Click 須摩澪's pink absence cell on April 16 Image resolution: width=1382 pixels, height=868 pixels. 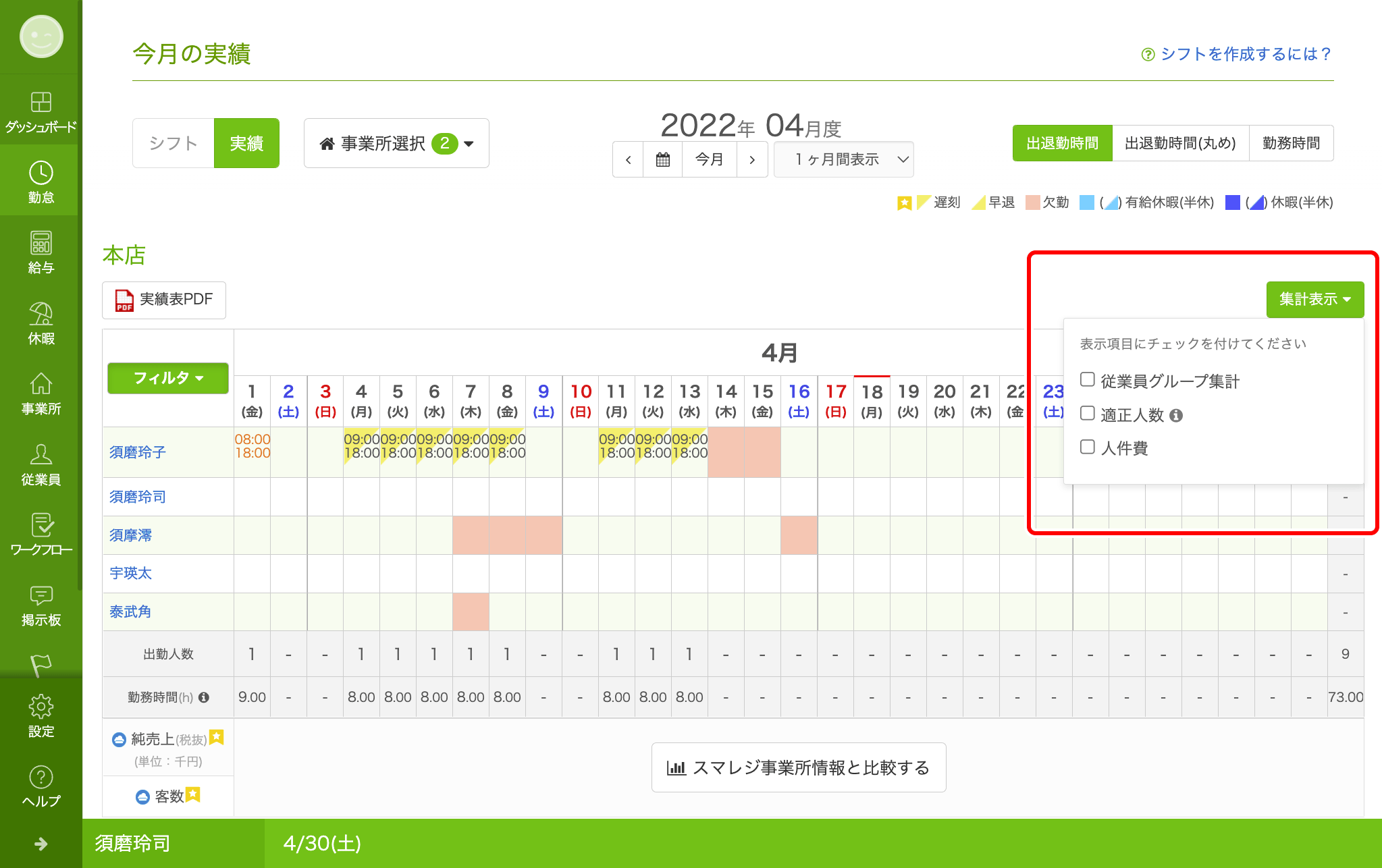tap(799, 535)
